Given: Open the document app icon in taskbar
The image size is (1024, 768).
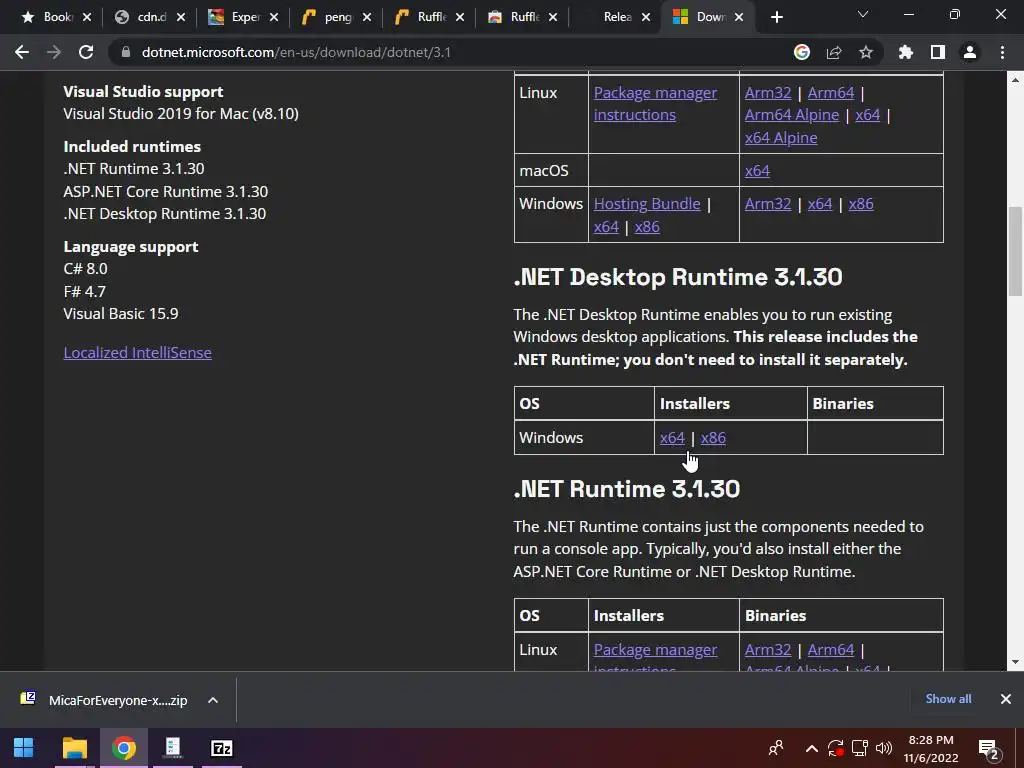Looking at the screenshot, I should coord(172,748).
